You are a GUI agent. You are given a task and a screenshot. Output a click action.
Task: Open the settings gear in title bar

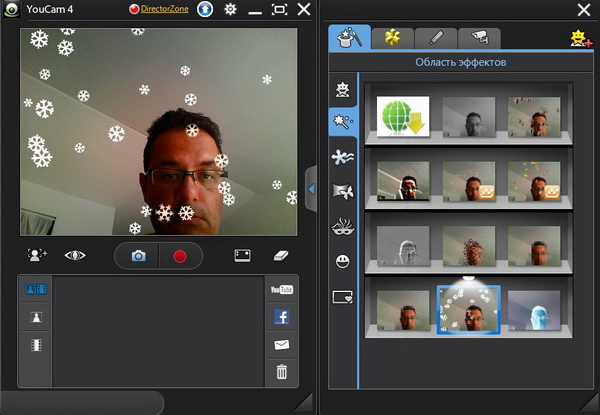230,10
